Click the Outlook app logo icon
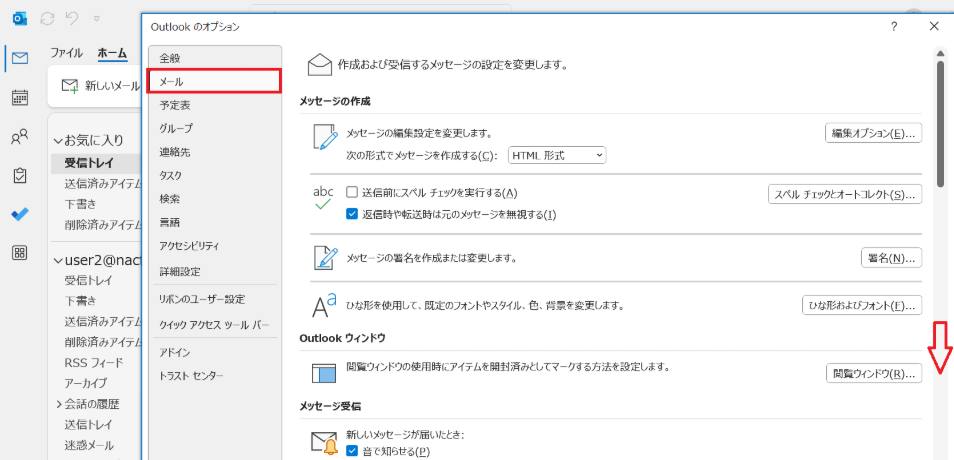The image size is (954, 460). (x=19, y=19)
